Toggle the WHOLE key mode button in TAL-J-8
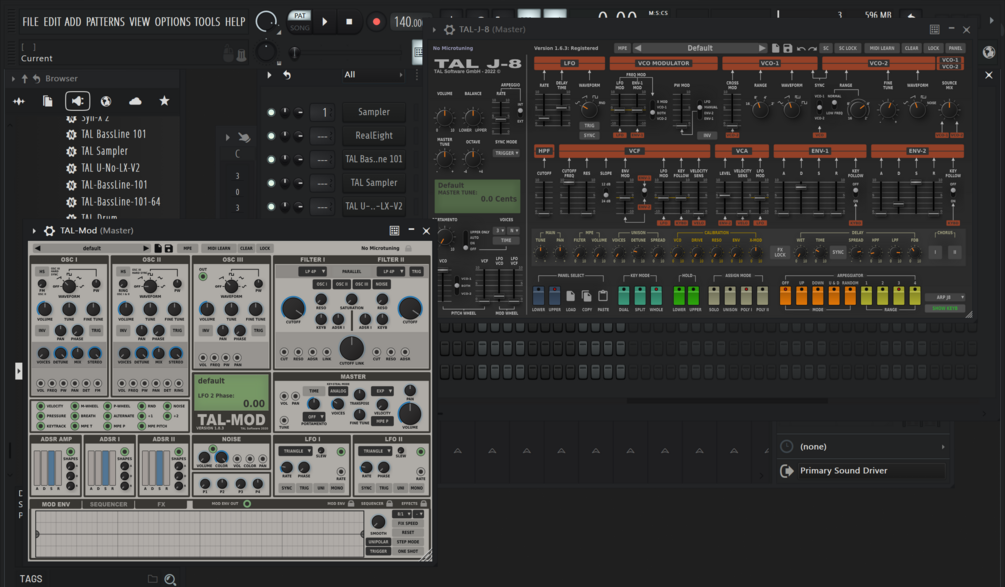Viewport: 1005px width, 587px height. click(656, 295)
